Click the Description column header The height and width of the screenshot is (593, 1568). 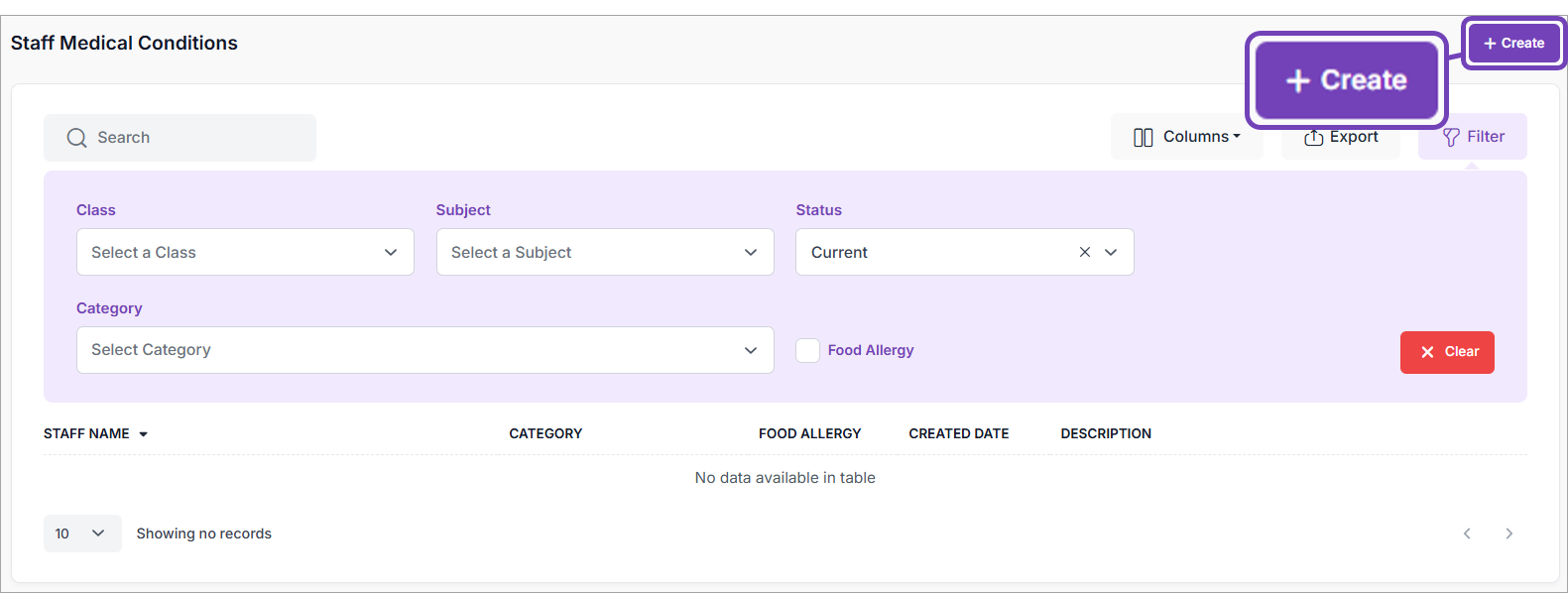1105,433
